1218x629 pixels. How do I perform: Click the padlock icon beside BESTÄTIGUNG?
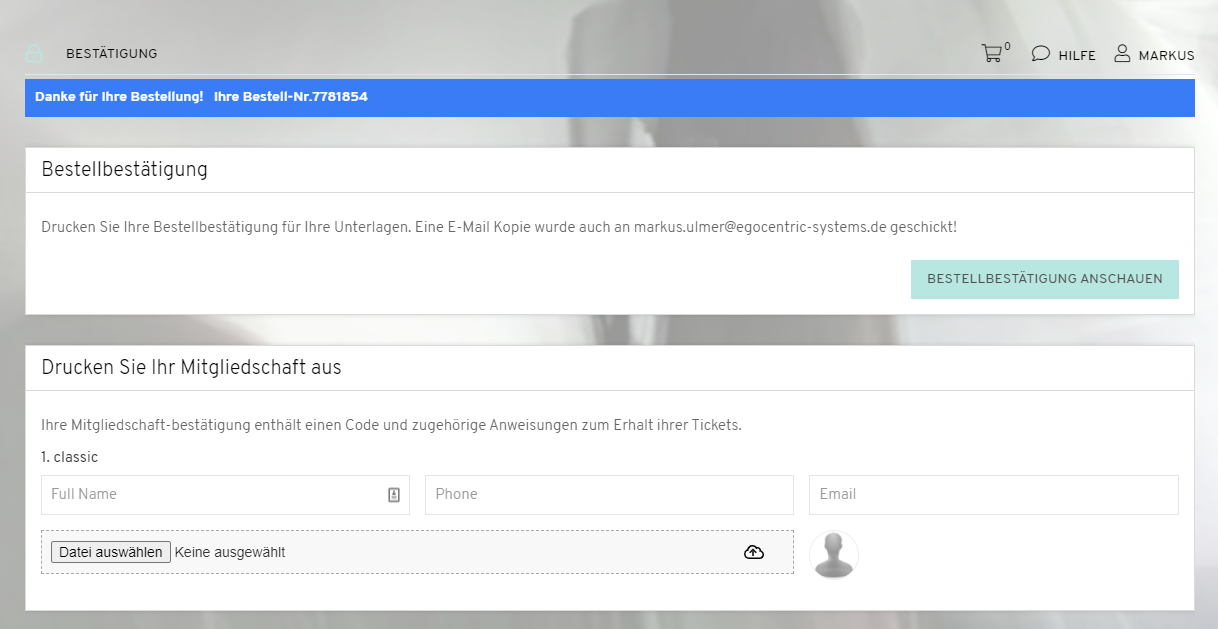coord(34,54)
